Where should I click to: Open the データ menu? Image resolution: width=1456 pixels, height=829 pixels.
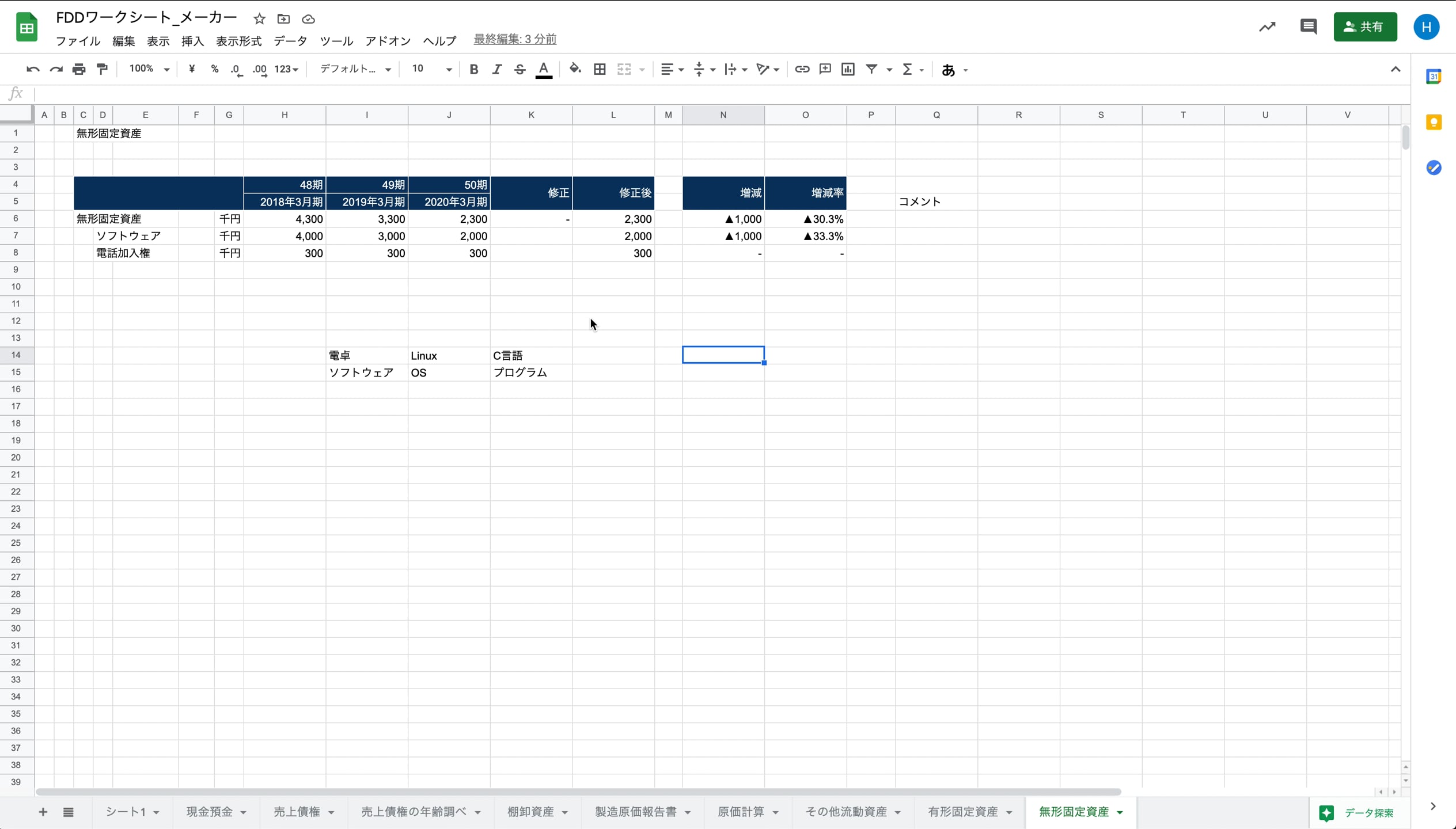(290, 41)
